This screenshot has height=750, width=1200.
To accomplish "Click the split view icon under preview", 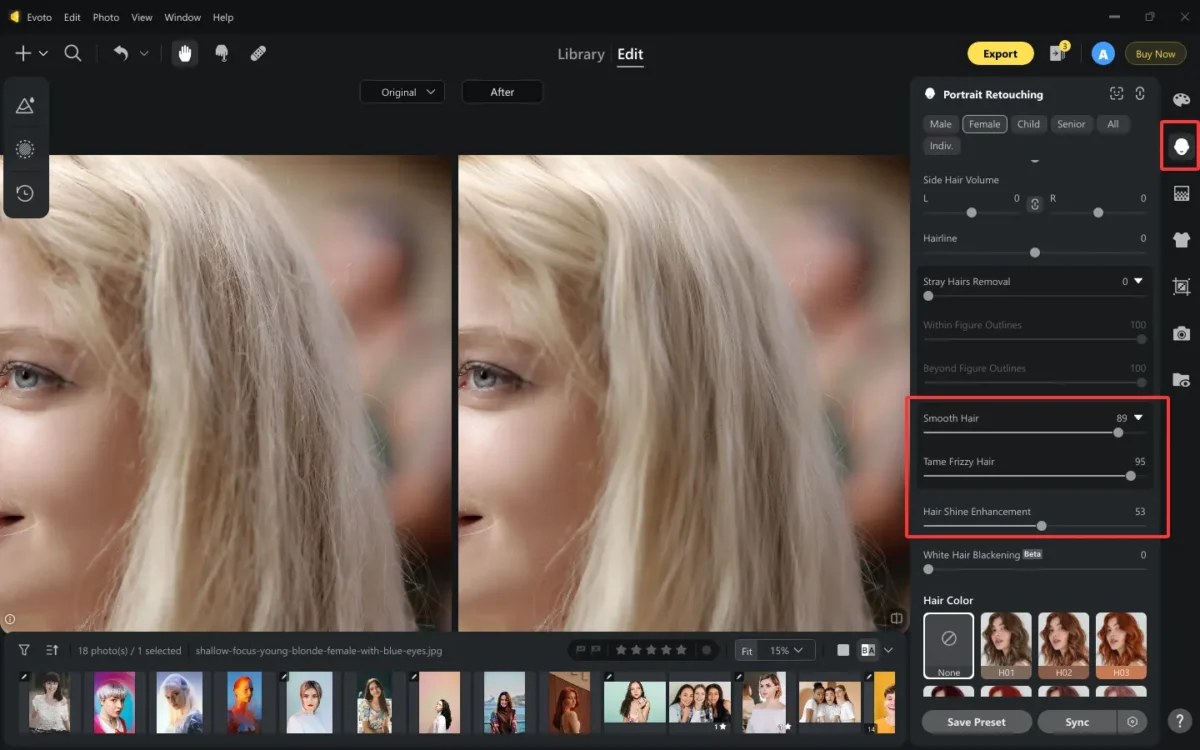I will 897,619.
